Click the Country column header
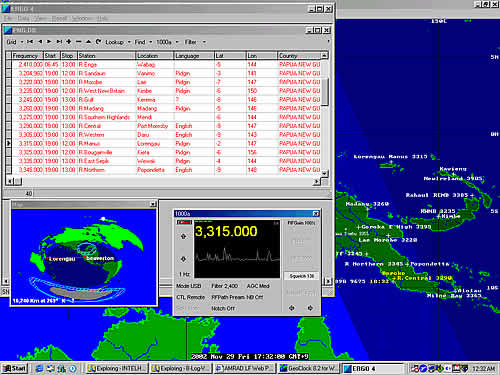Screen dimensions: 500x375 [x=299, y=56]
